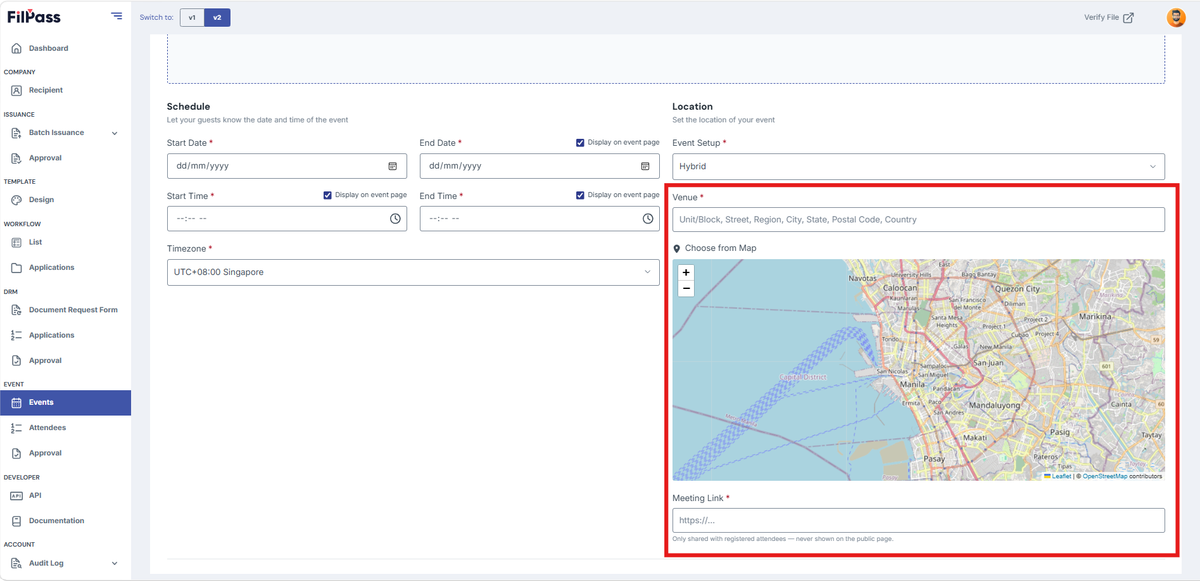
Task: Uncheck End Time display on event page
Action: point(580,195)
